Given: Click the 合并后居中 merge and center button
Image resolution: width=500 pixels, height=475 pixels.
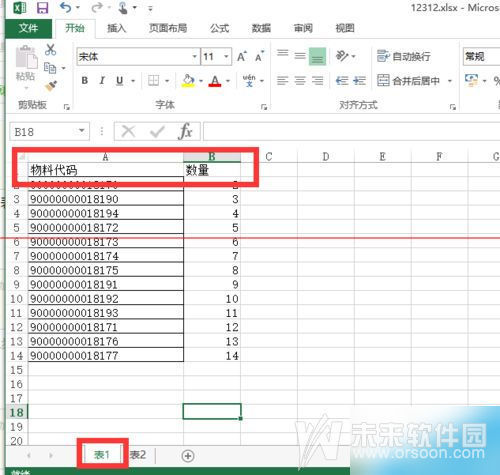Looking at the screenshot, I should click(408, 80).
